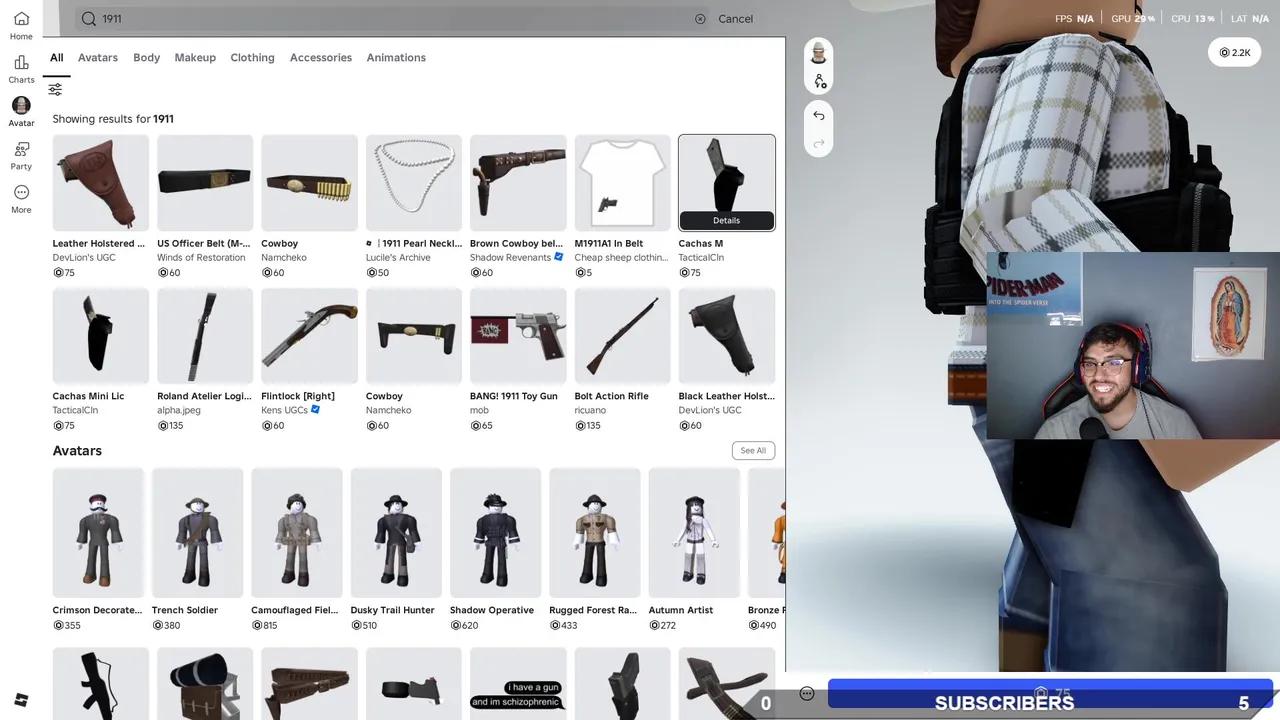Click the ricuano creator name

click(x=590, y=410)
